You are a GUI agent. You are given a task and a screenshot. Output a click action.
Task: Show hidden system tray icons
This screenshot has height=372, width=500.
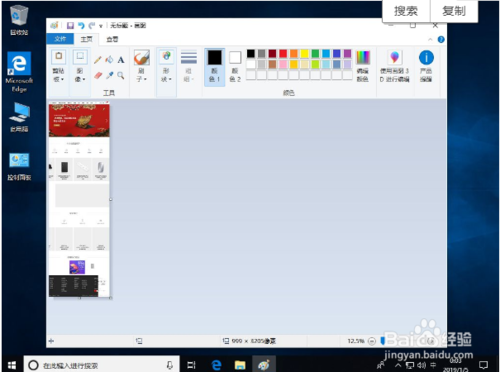click(398, 365)
